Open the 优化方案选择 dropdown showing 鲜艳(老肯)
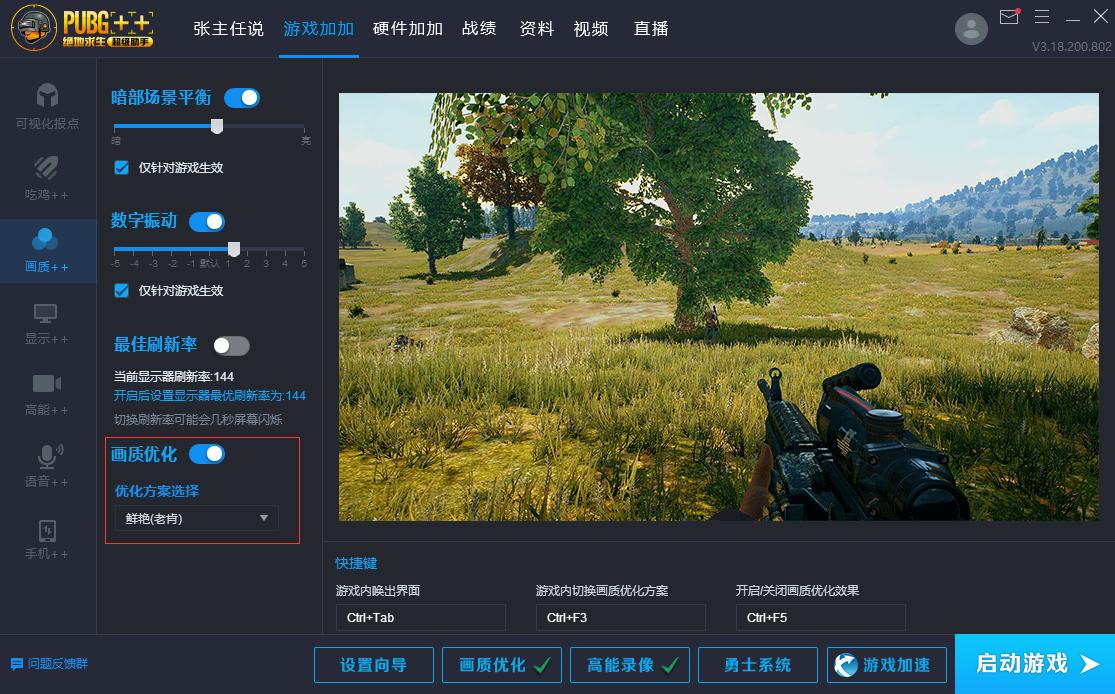The height and width of the screenshot is (694, 1115). point(196,518)
